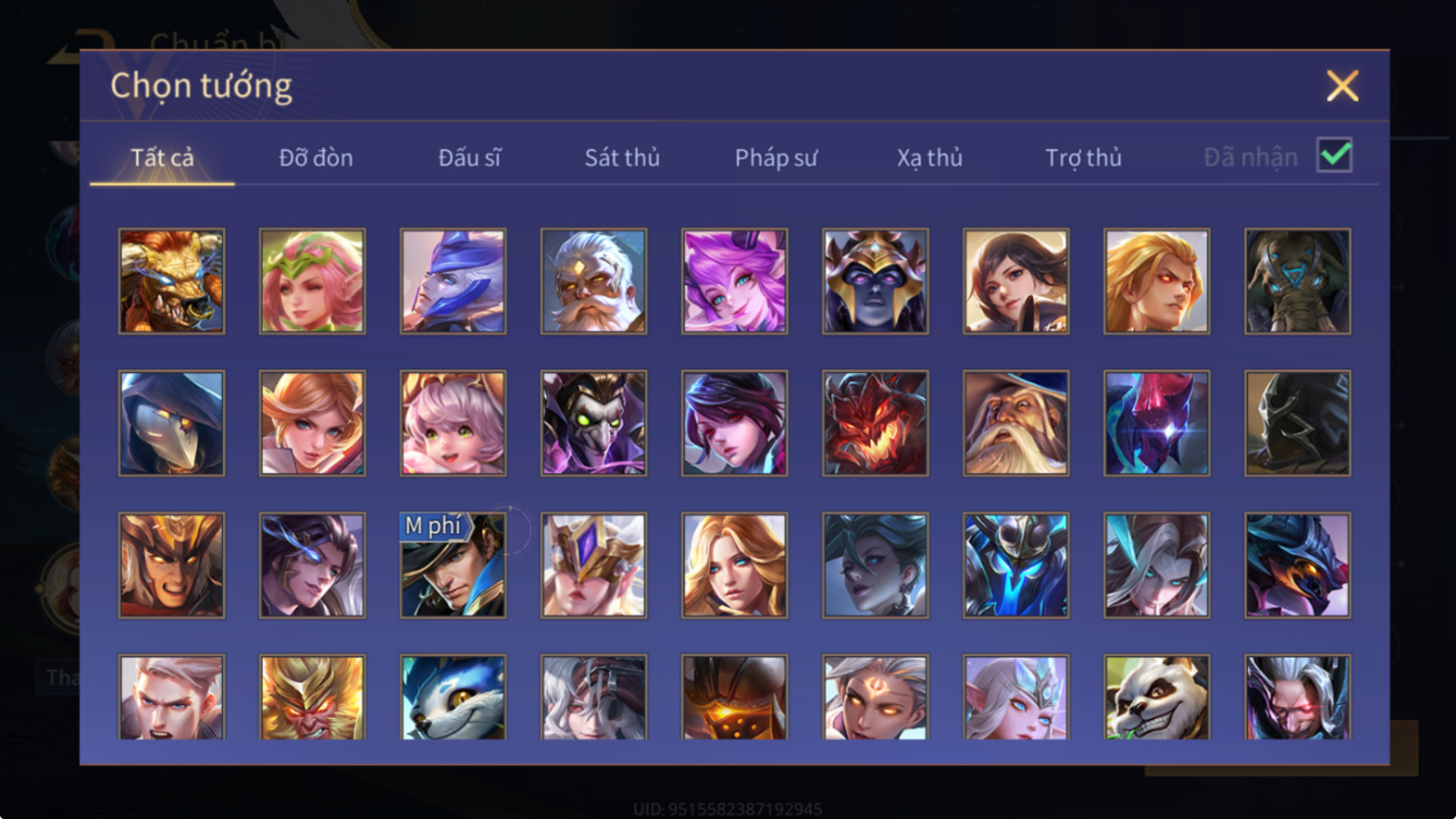Choose the golden monkey king hero portrait
1456x819 pixels.
click(x=312, y=697)
